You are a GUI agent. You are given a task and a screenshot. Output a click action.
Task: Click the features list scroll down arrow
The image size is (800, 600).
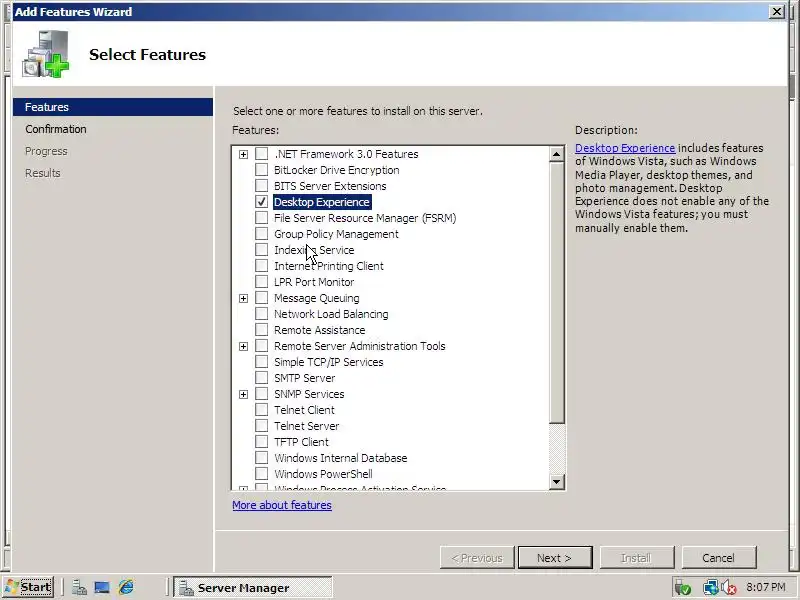point(557,481)
